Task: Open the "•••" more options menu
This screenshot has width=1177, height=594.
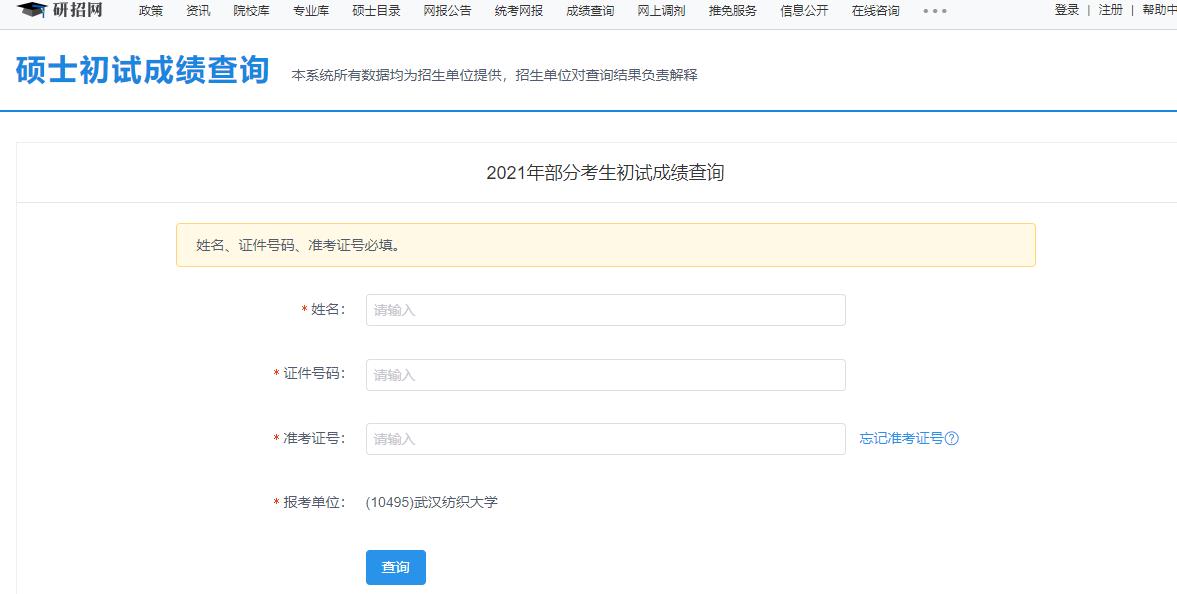Action: (x=933, y=13)
